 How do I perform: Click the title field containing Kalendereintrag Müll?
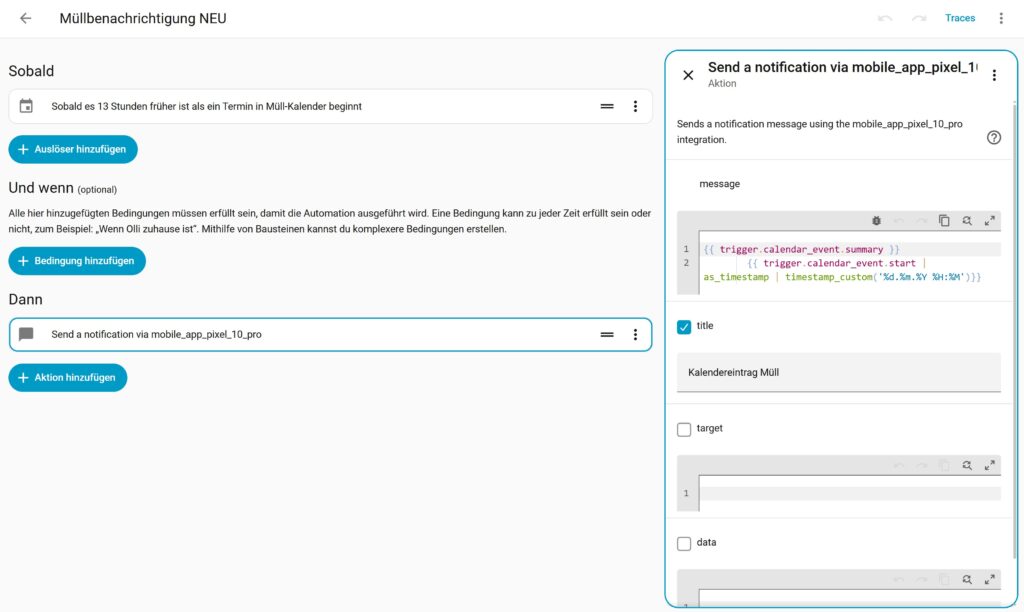click(x=839, y=372)
